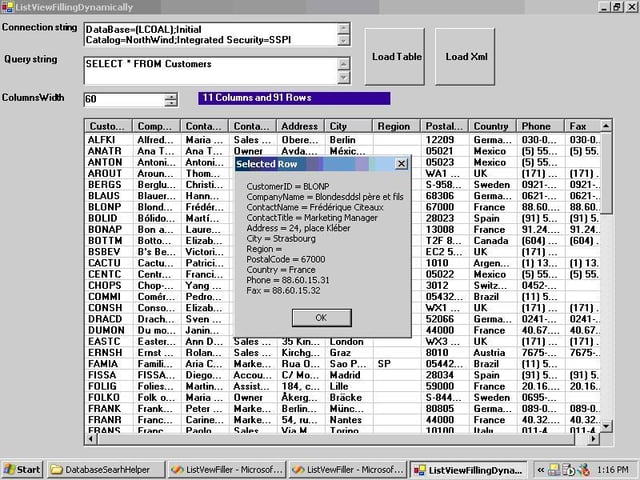Click into the Connection string text box

coord(211,35)
